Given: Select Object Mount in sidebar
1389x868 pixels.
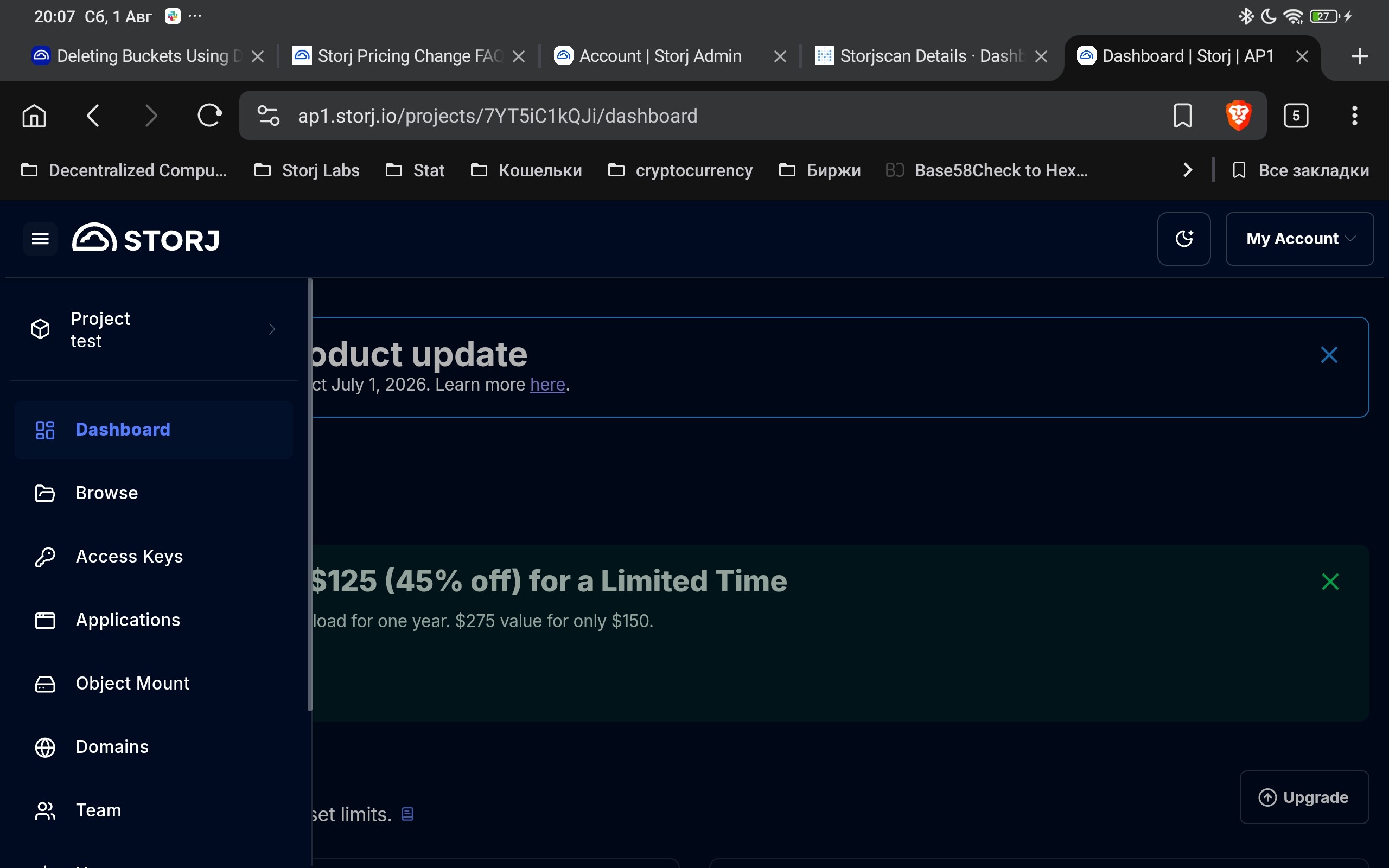Looking at the screenshot, I should [154, 684].
